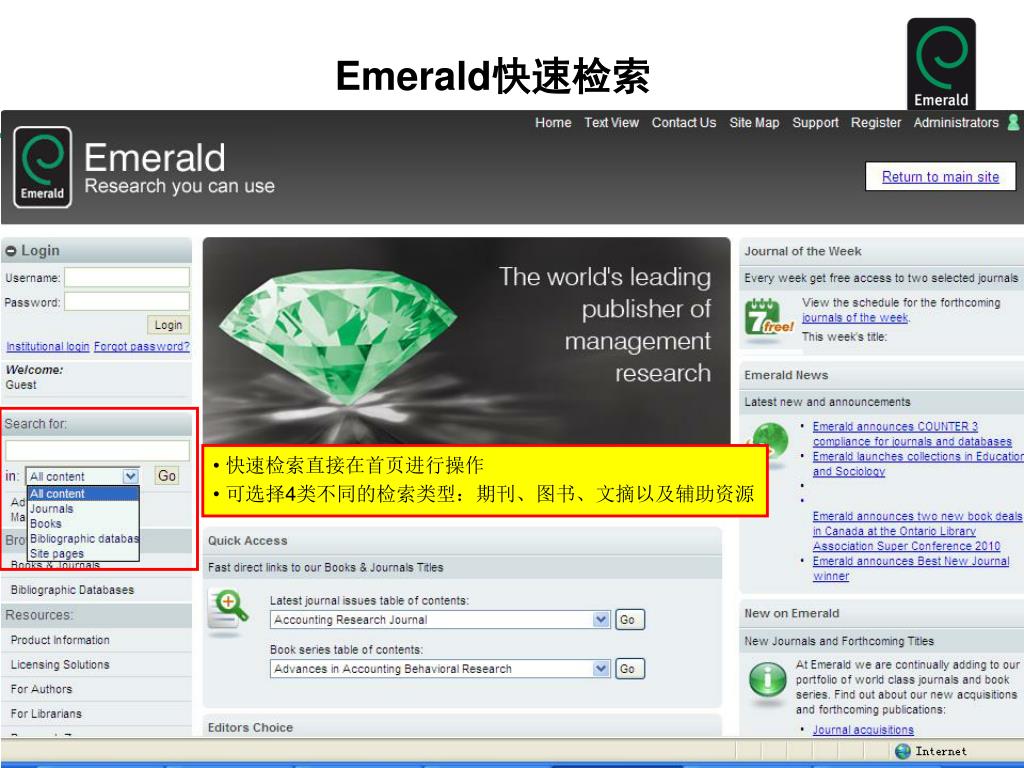Click the Editors Choice heading
1024x768 pixels.
(x=250, y=728)
